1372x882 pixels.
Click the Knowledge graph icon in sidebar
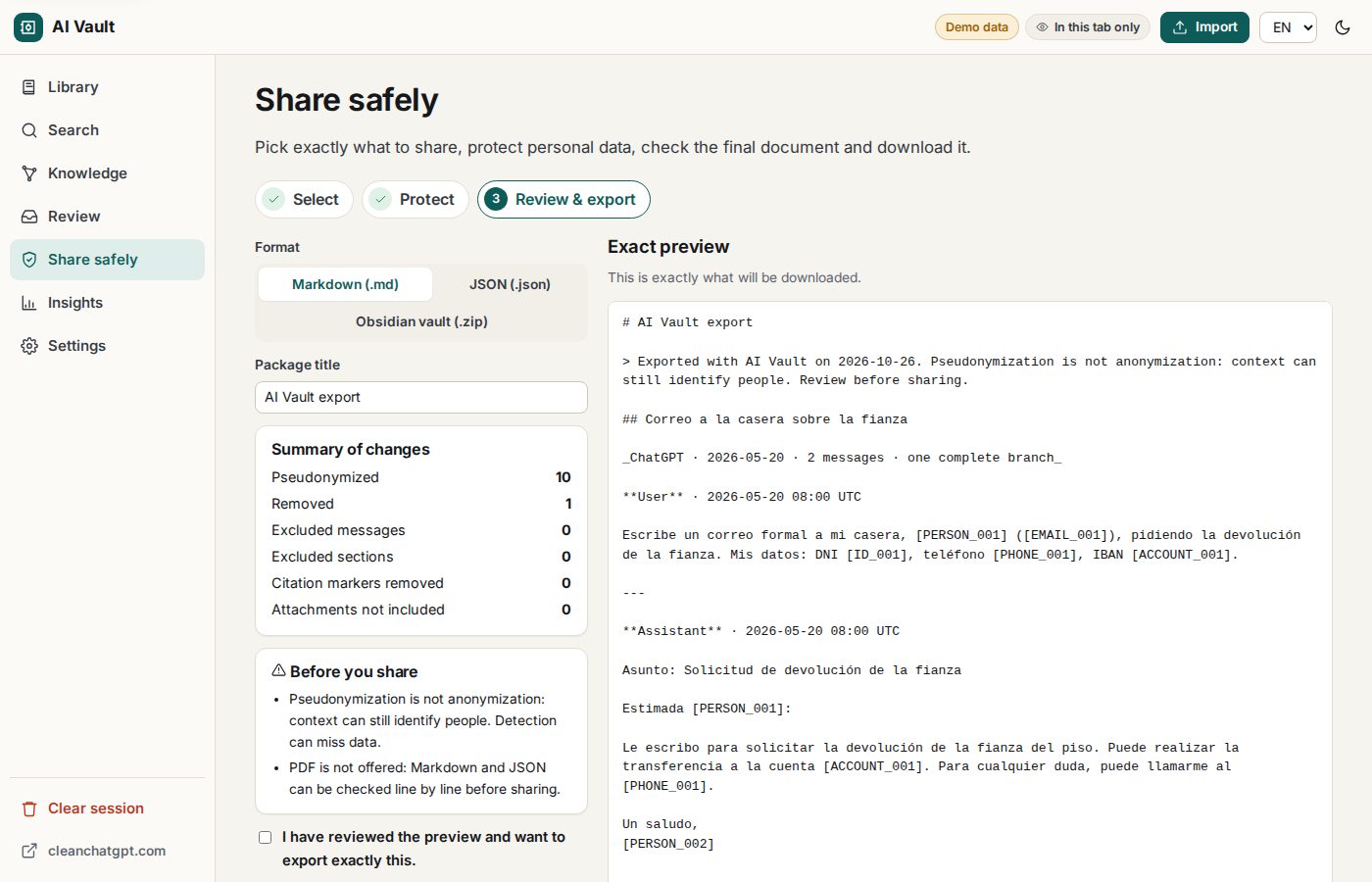29,173
